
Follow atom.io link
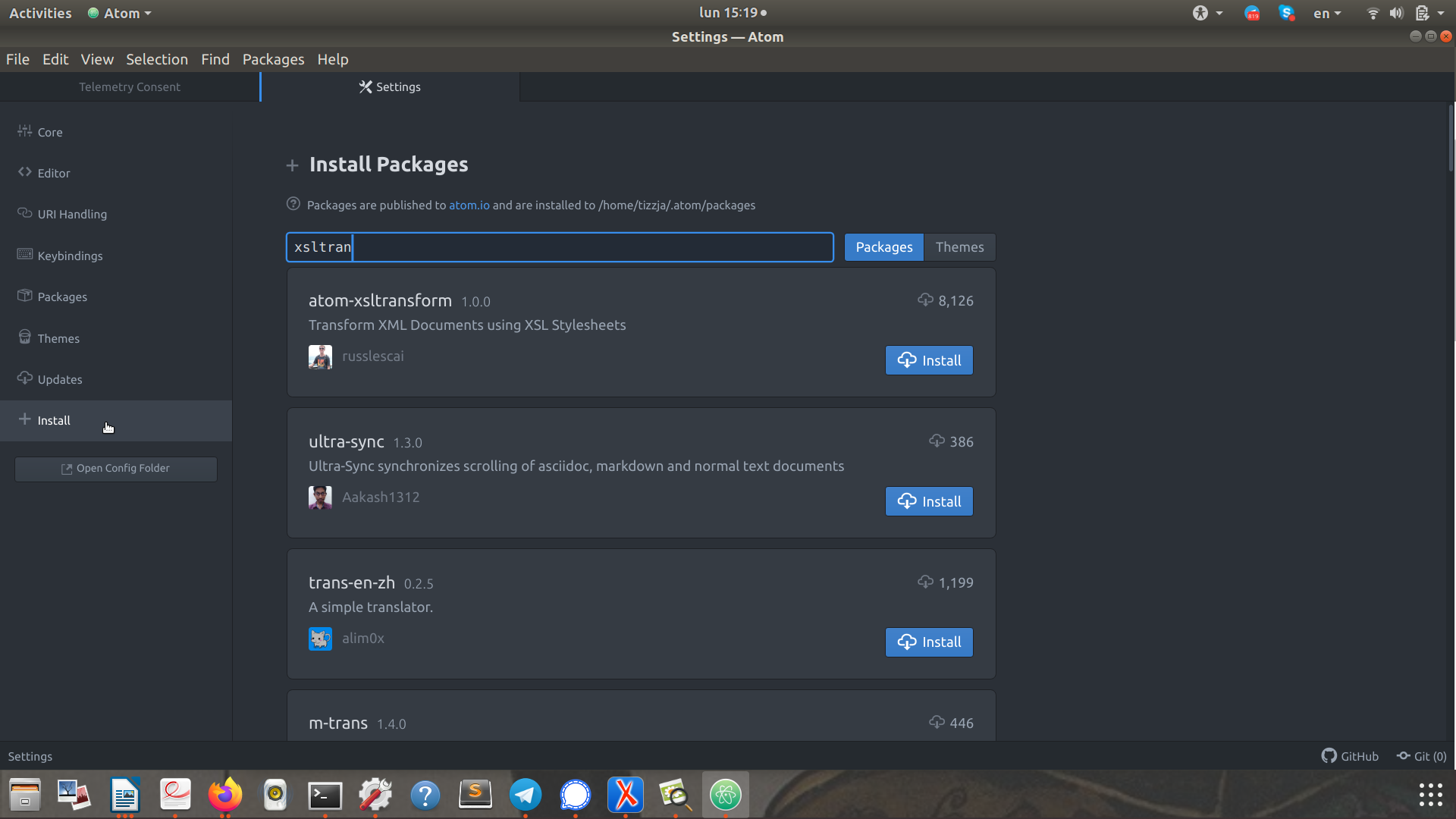point(469,205)
